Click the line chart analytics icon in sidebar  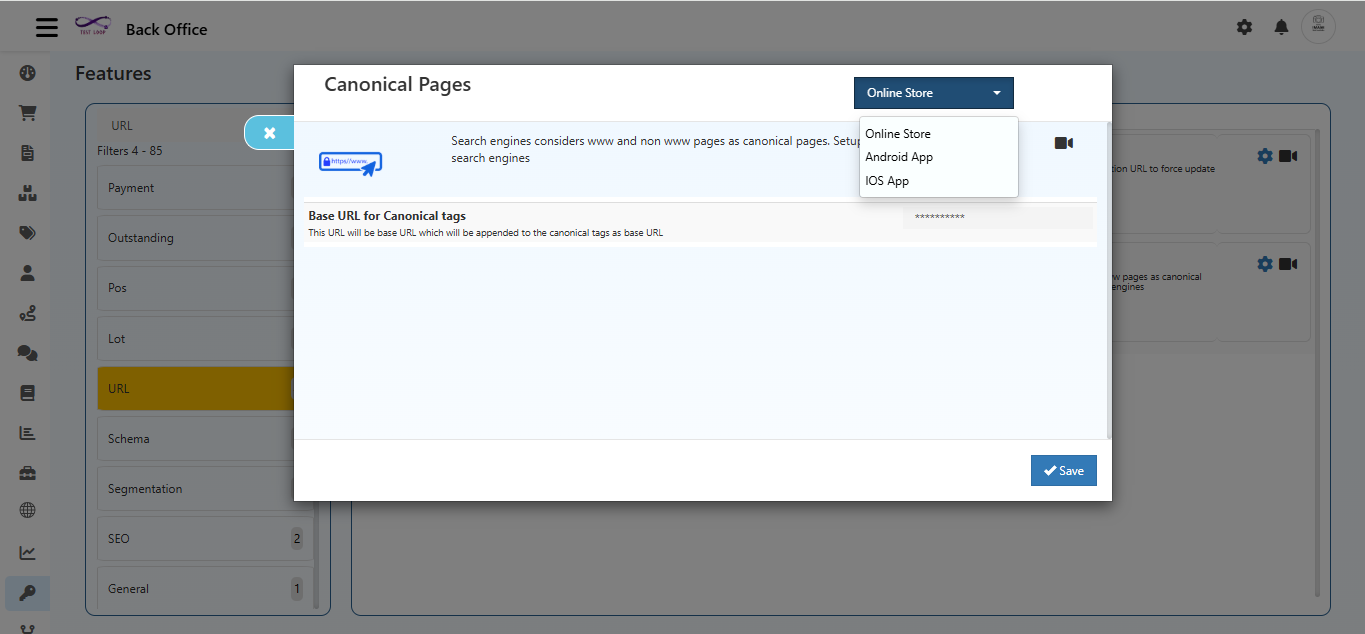point(27,551)
